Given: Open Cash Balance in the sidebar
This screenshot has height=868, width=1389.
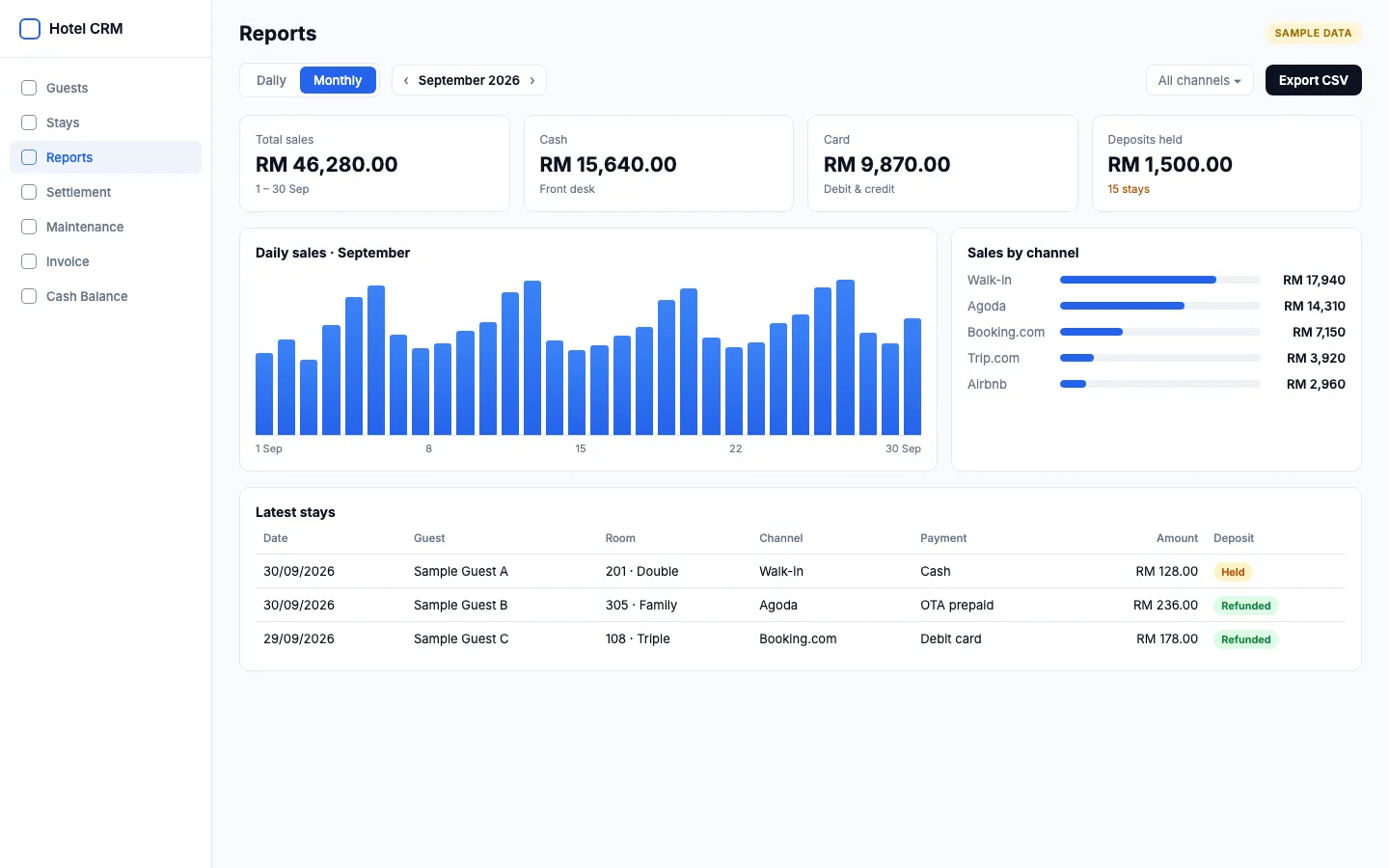Looking at the screenshot, I should 105,296.
